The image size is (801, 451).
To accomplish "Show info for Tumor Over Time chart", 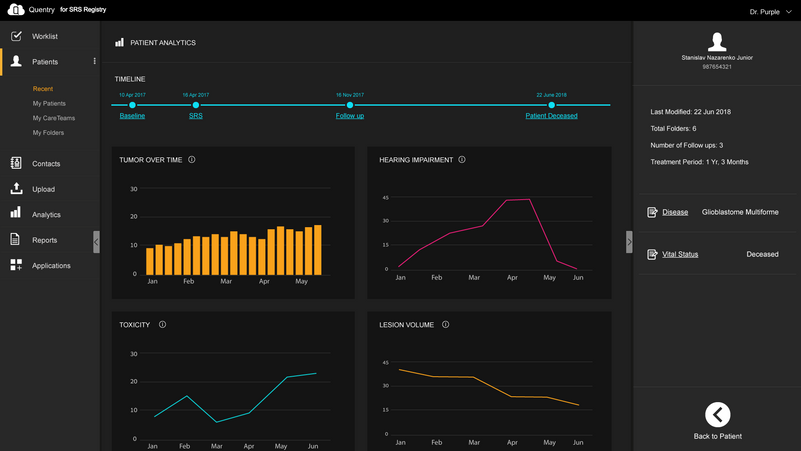I will tap(192, 159).
